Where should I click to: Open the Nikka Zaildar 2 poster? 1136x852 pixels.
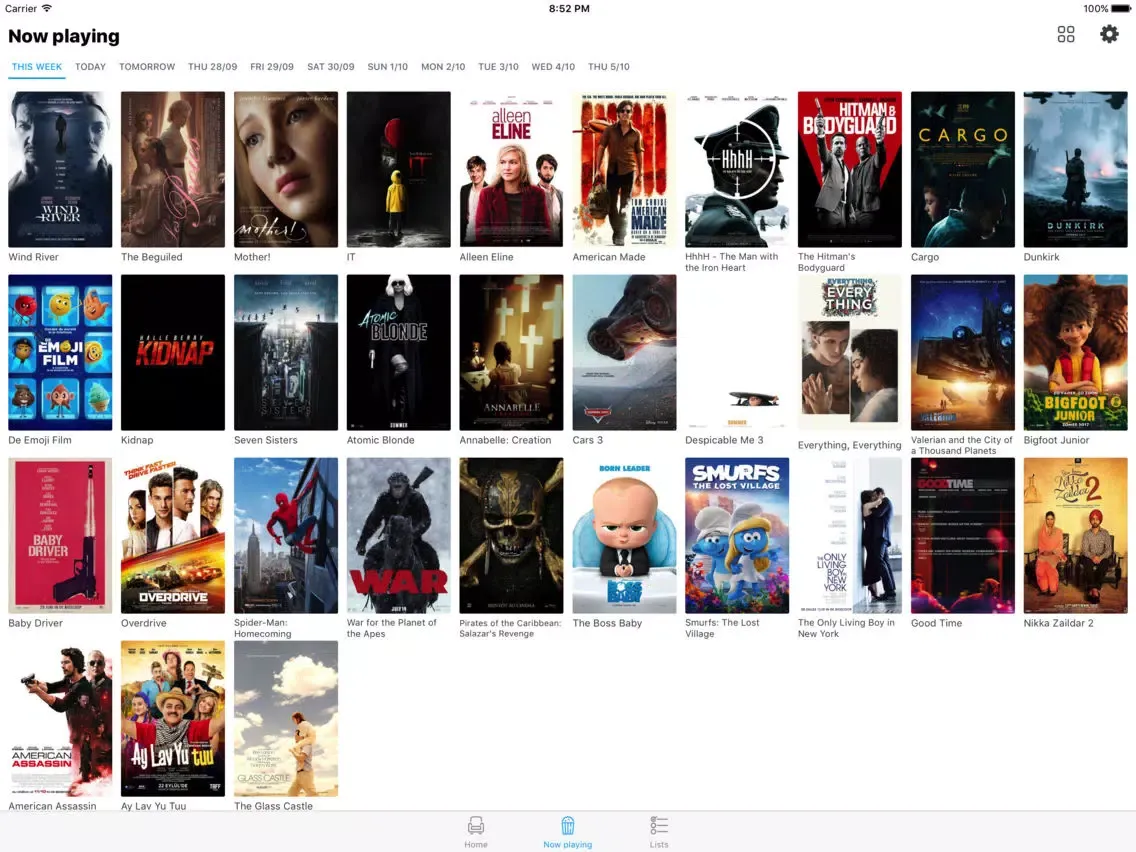pos(1076,535)
